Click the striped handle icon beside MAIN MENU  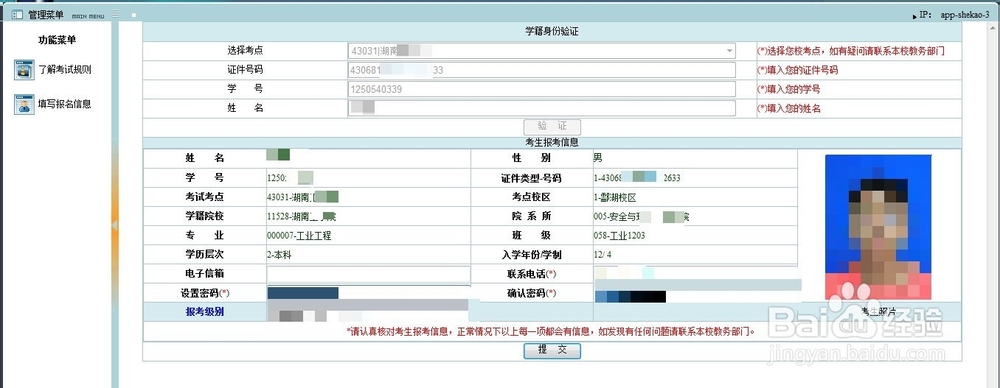115,14
